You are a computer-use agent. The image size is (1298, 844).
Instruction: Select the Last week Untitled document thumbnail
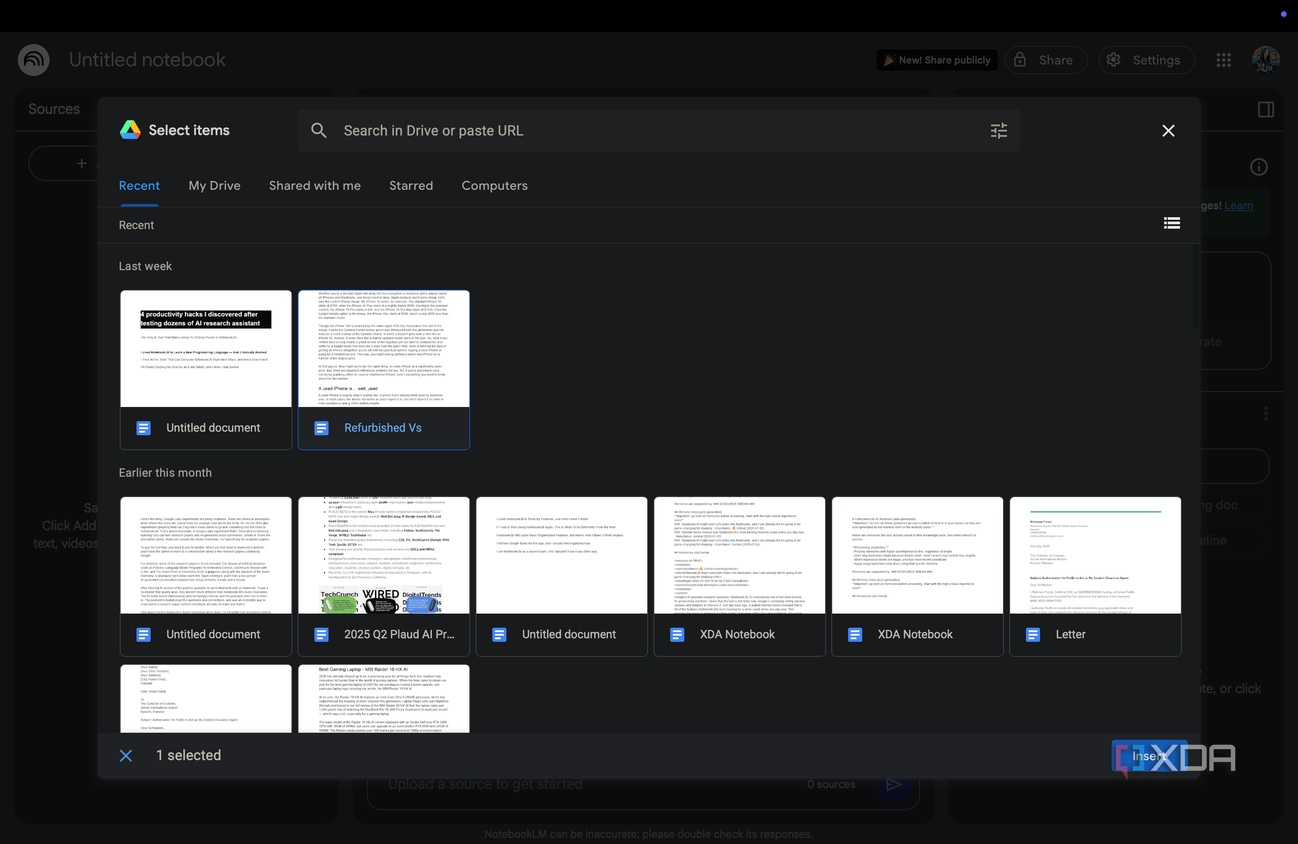click(206, 370)
